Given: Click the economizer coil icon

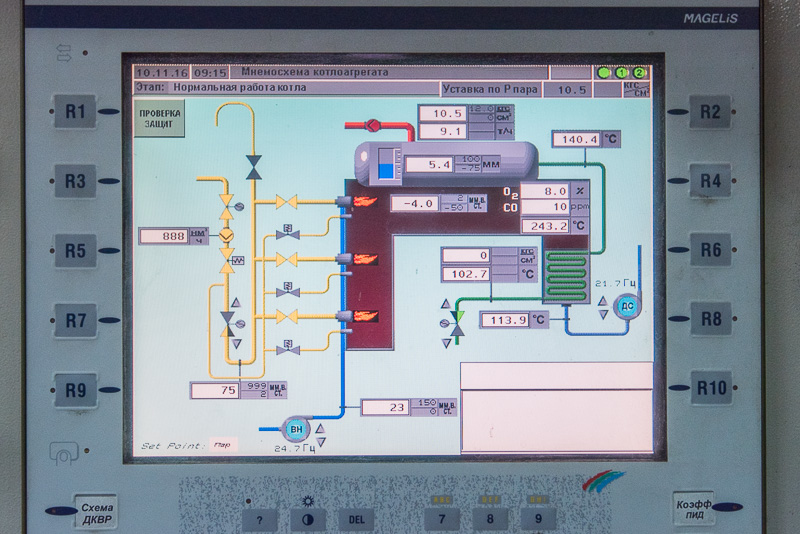Looking at the screenshot, I should coord(566,276).
